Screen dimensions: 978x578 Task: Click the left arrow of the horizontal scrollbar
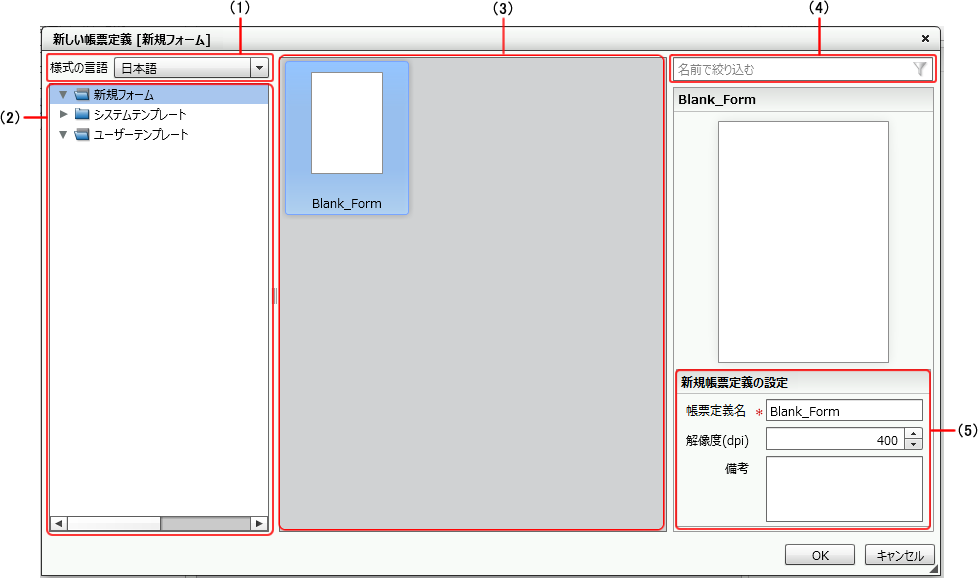coord(59,523)
